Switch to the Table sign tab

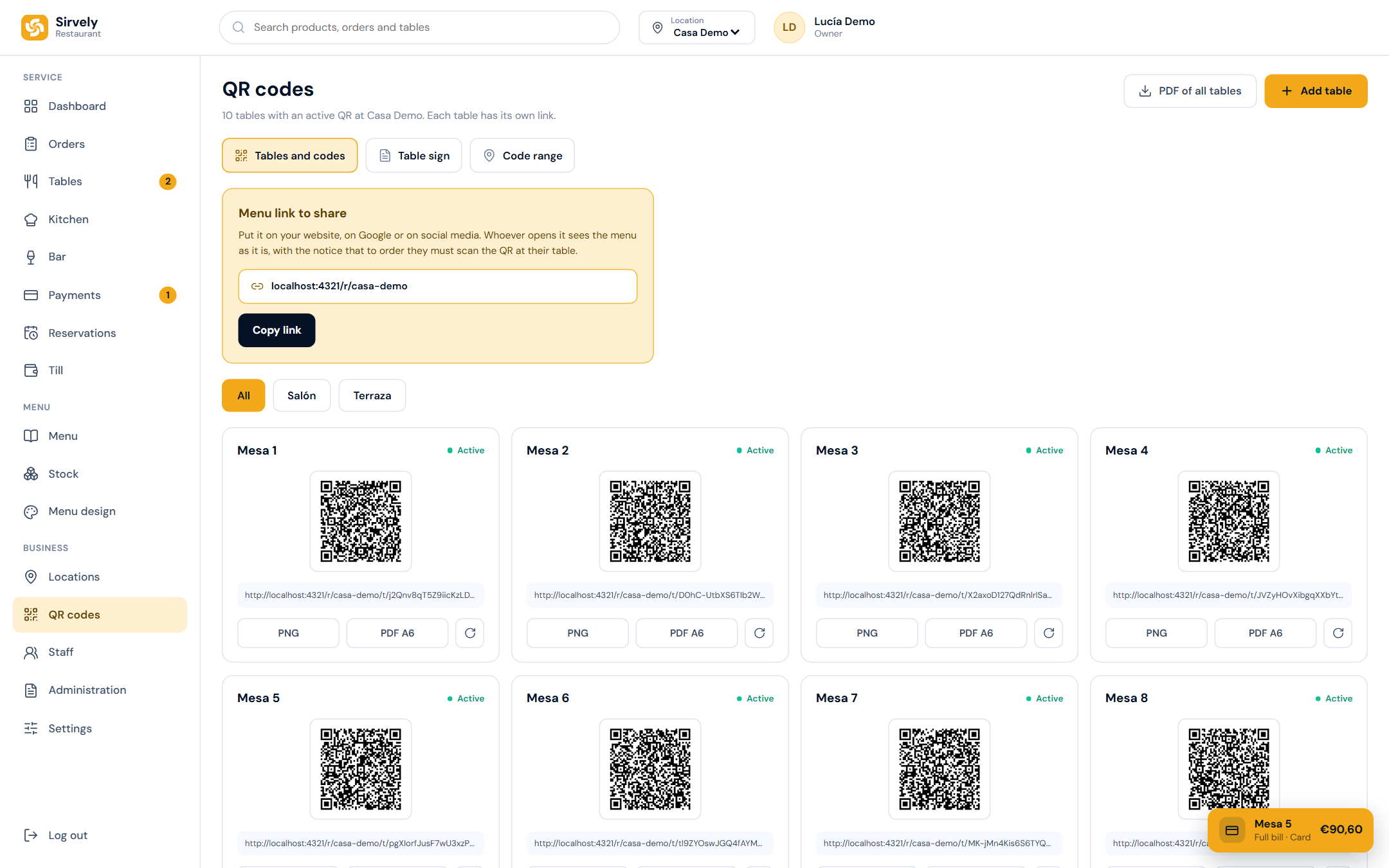click(413, 156)
